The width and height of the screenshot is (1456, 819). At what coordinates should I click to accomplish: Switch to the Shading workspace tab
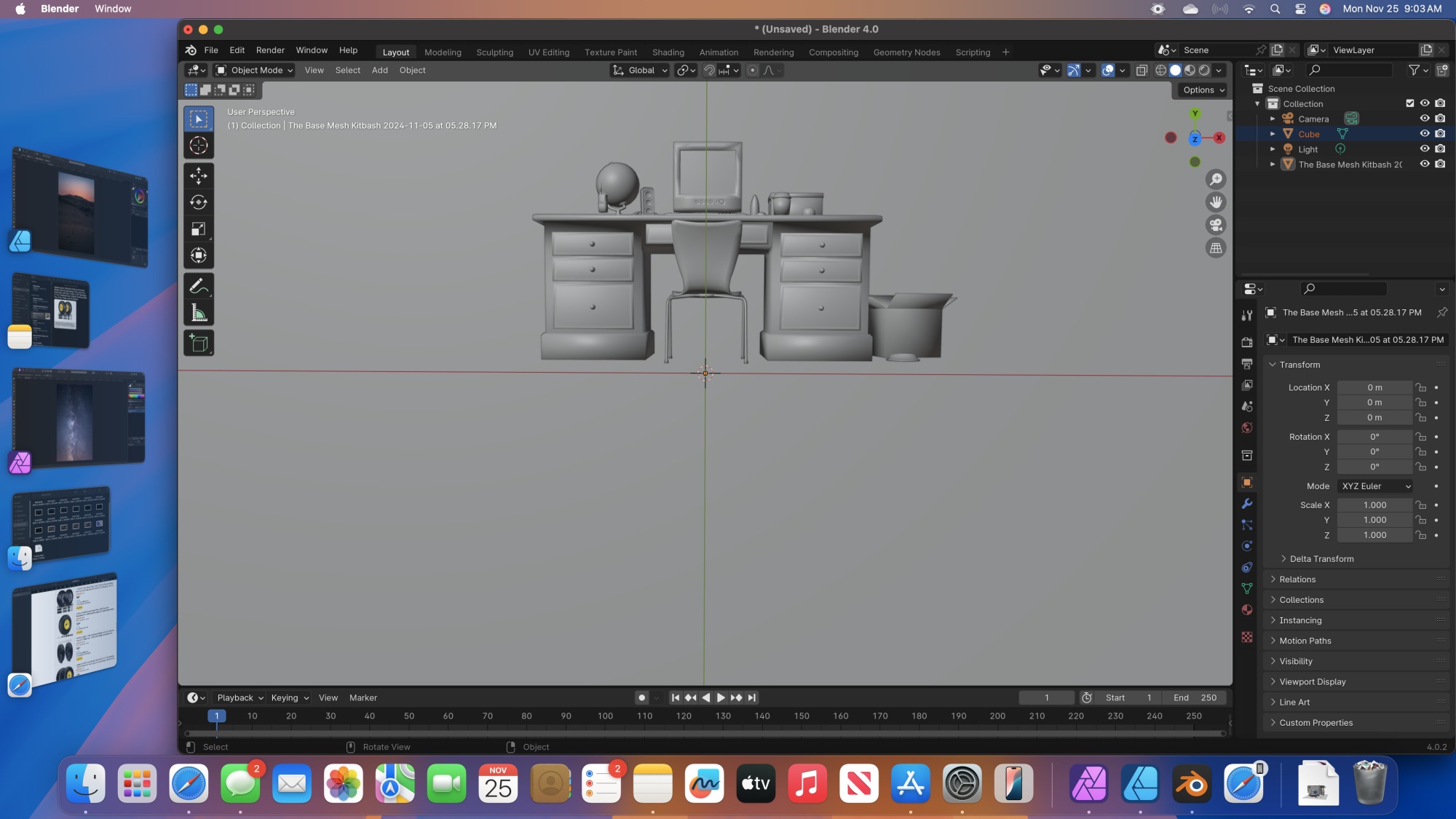click(668, 52)
